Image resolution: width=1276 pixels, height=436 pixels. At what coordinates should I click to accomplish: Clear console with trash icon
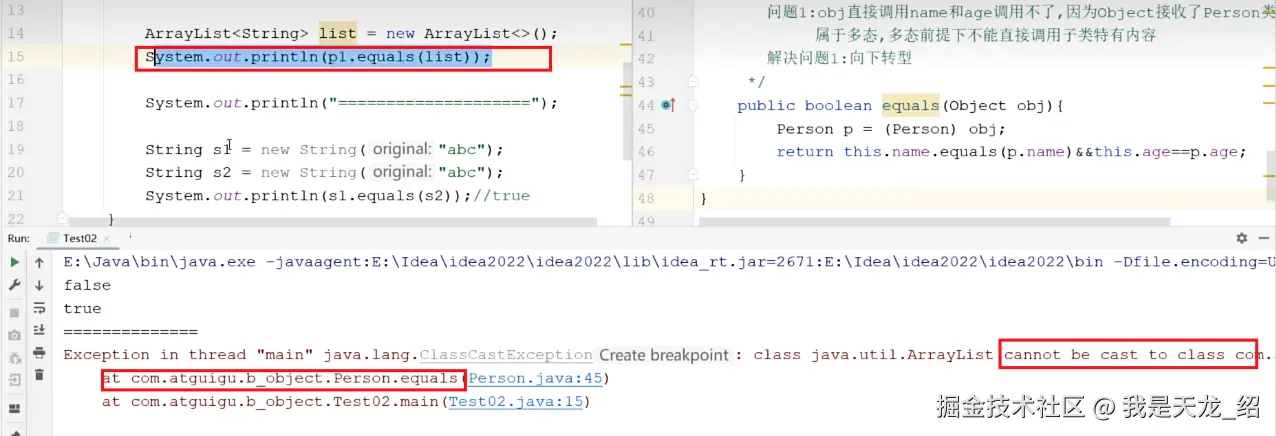click(39, 375)
